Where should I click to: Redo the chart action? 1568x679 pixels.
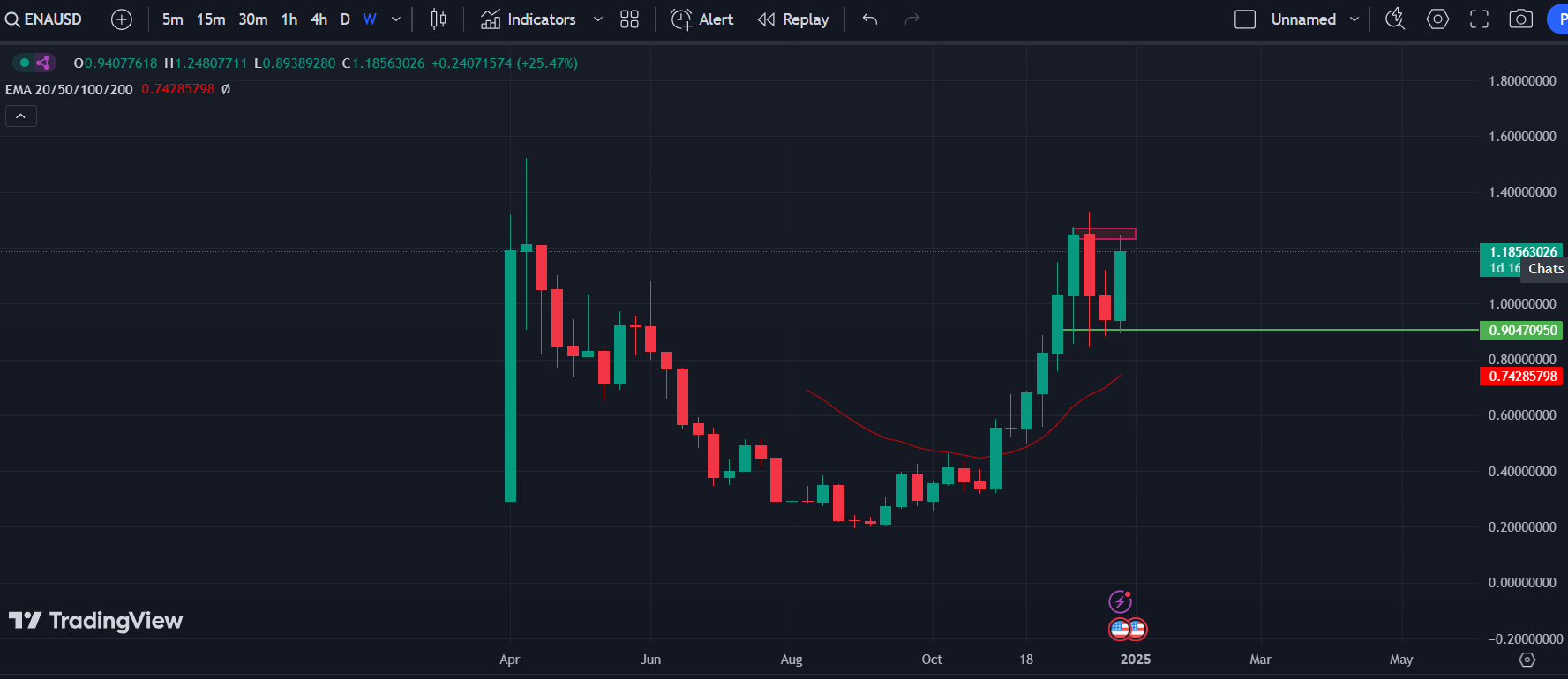point(912,19)
